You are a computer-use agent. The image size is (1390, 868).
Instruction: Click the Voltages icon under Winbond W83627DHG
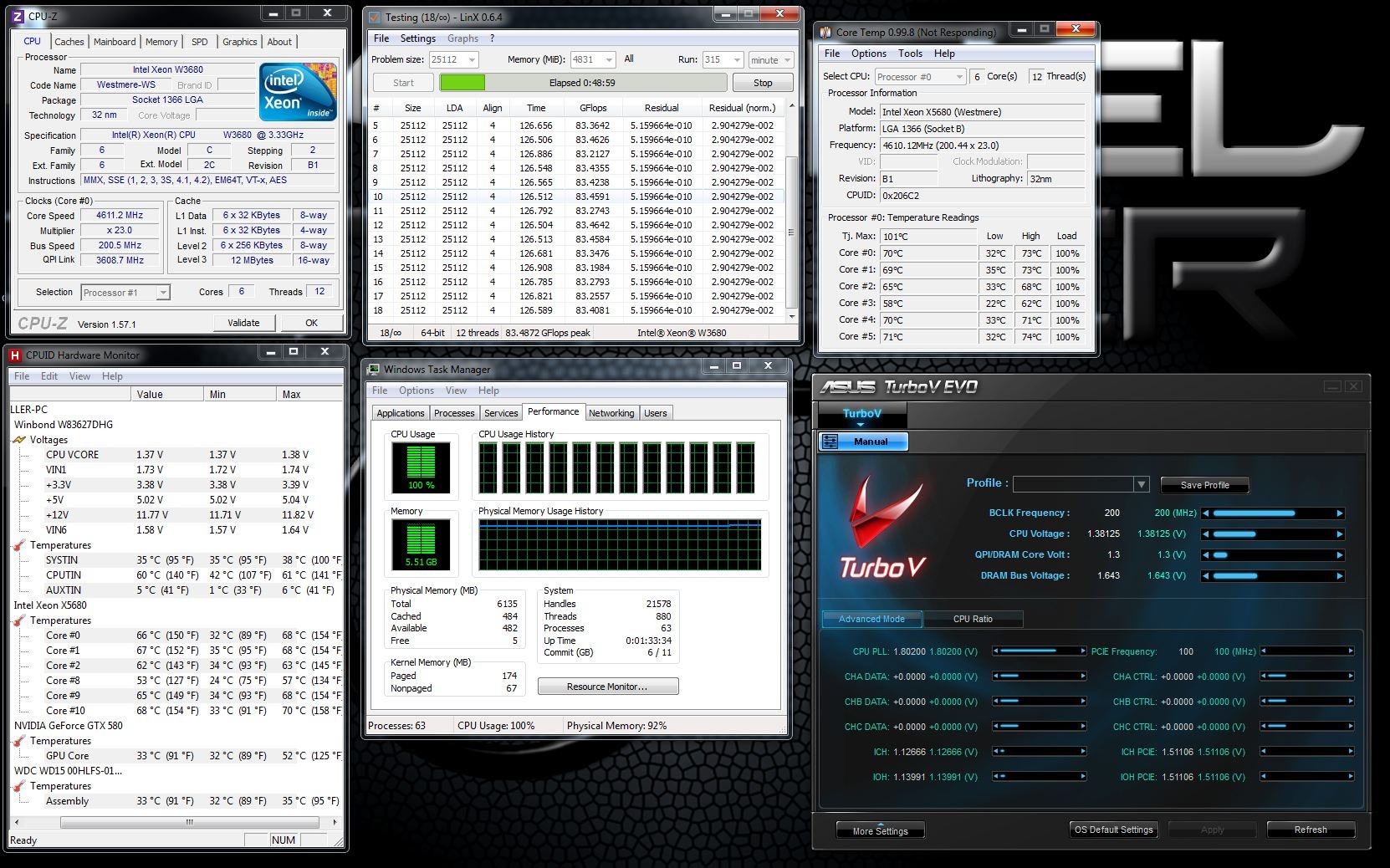19,440
